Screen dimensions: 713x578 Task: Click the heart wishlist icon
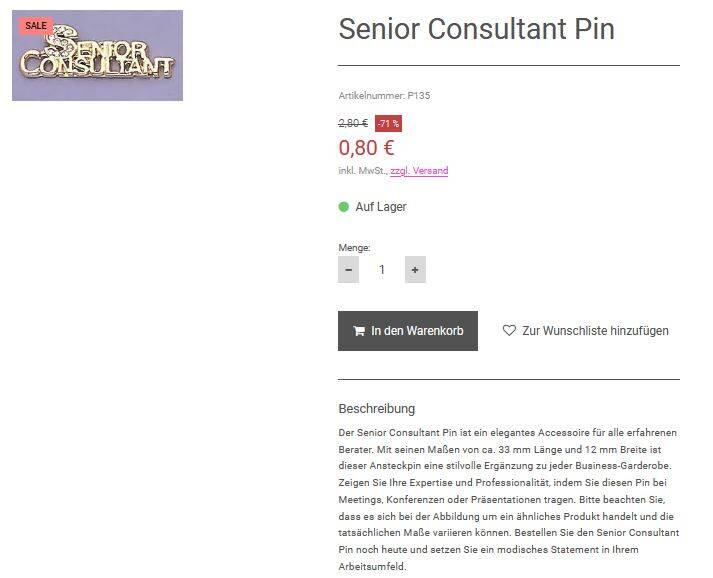point(509,331)
